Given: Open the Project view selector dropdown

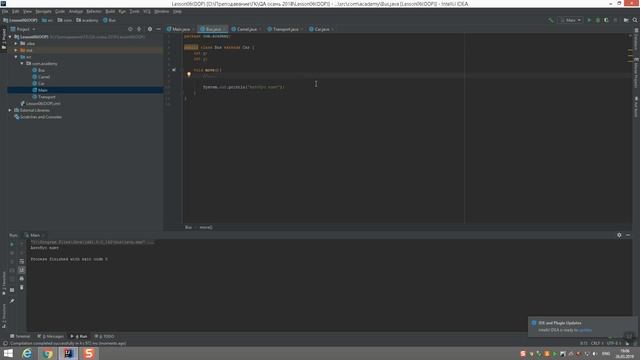Looking at the screenshot, I should tap(23, 29).
